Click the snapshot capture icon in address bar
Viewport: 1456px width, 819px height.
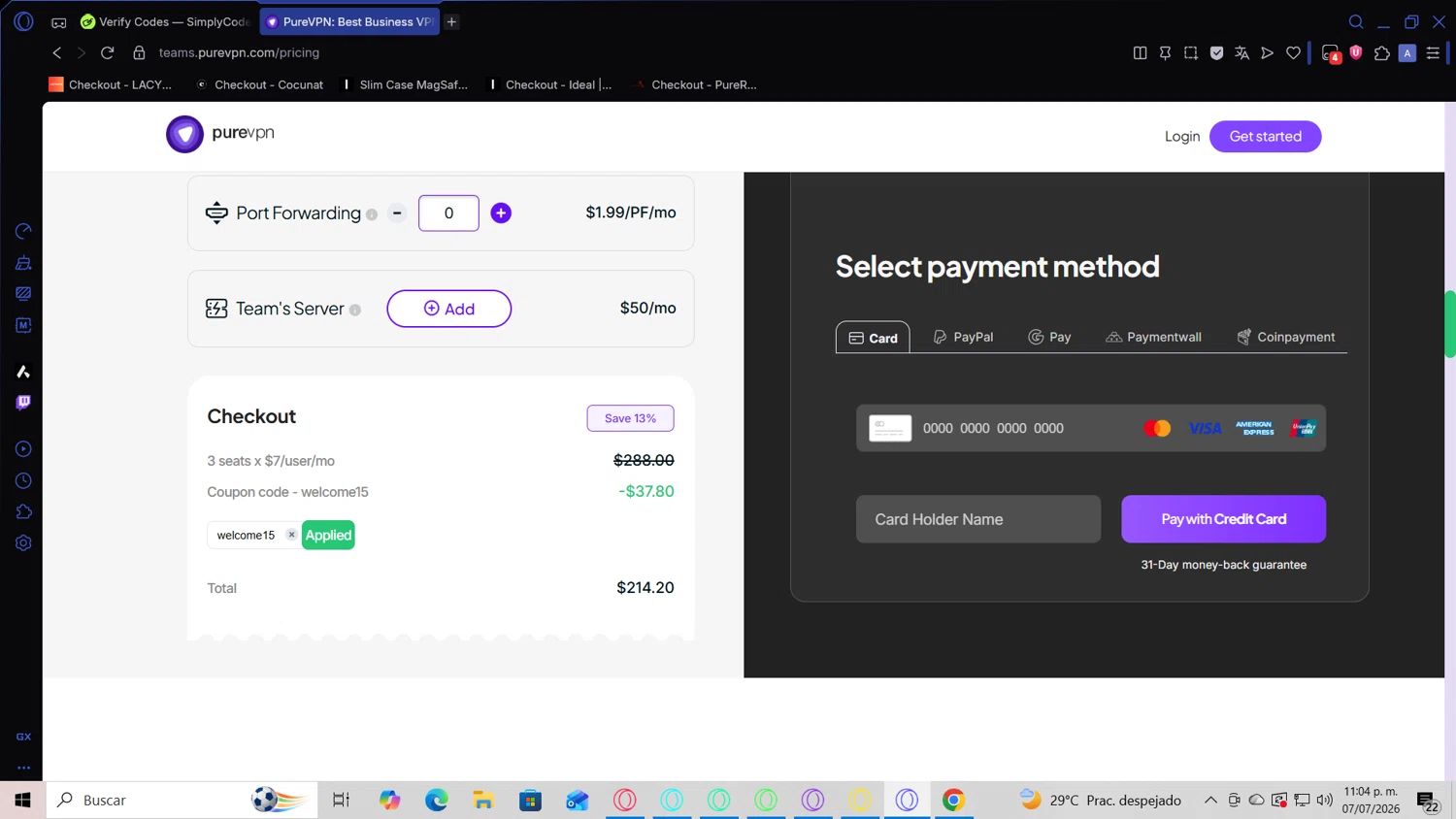click(x=1191, y=52)
